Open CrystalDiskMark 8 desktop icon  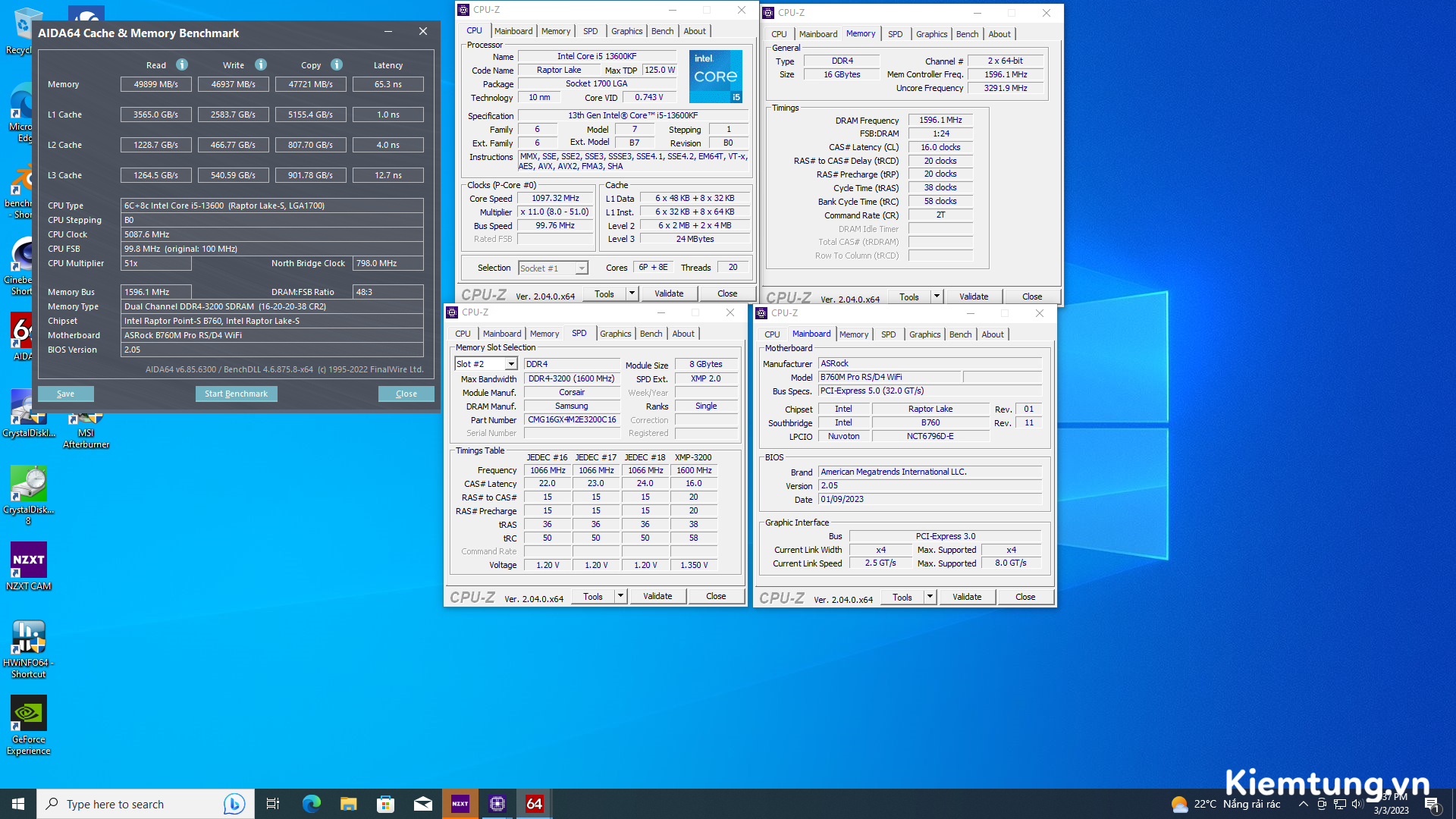(x=29, y=496)
